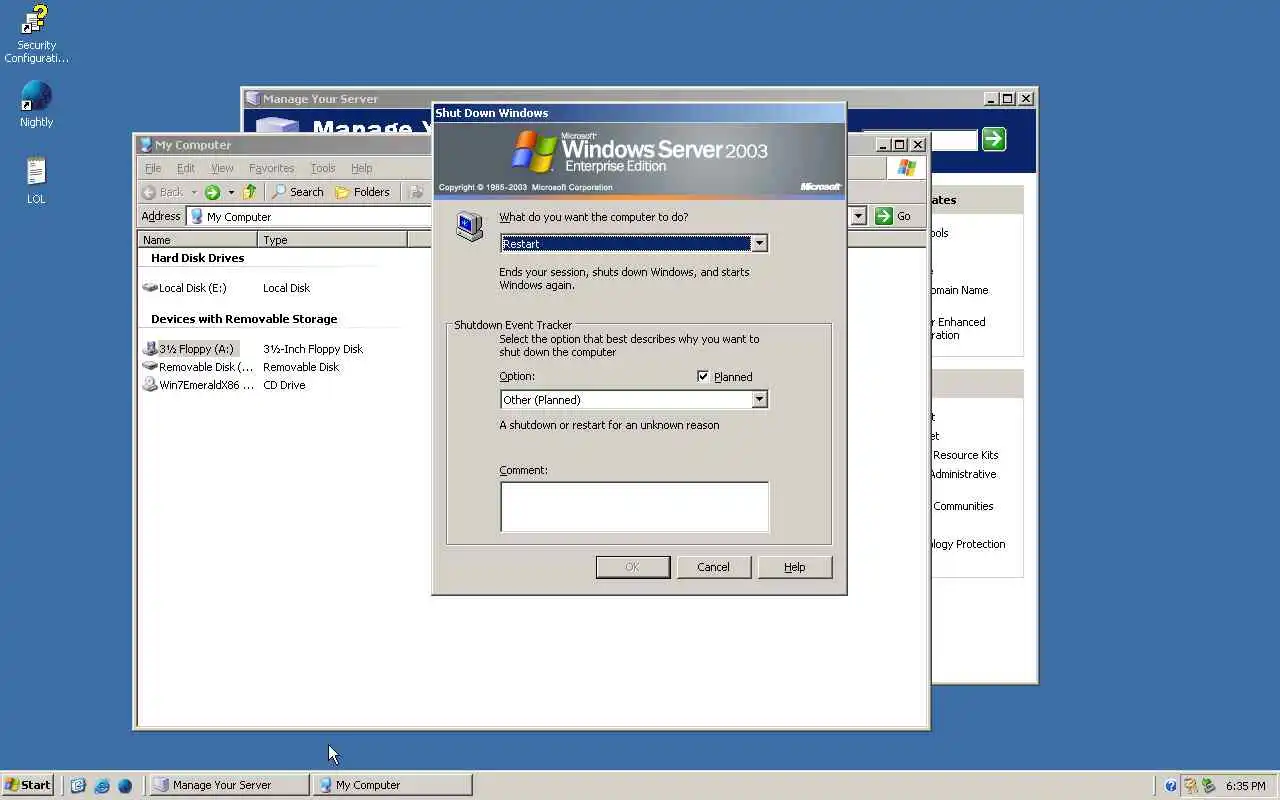Click 'CD Drive' type text in list
Image resolution: width=1280 pixels, height=800 pixels.
(x=284, y=385)
